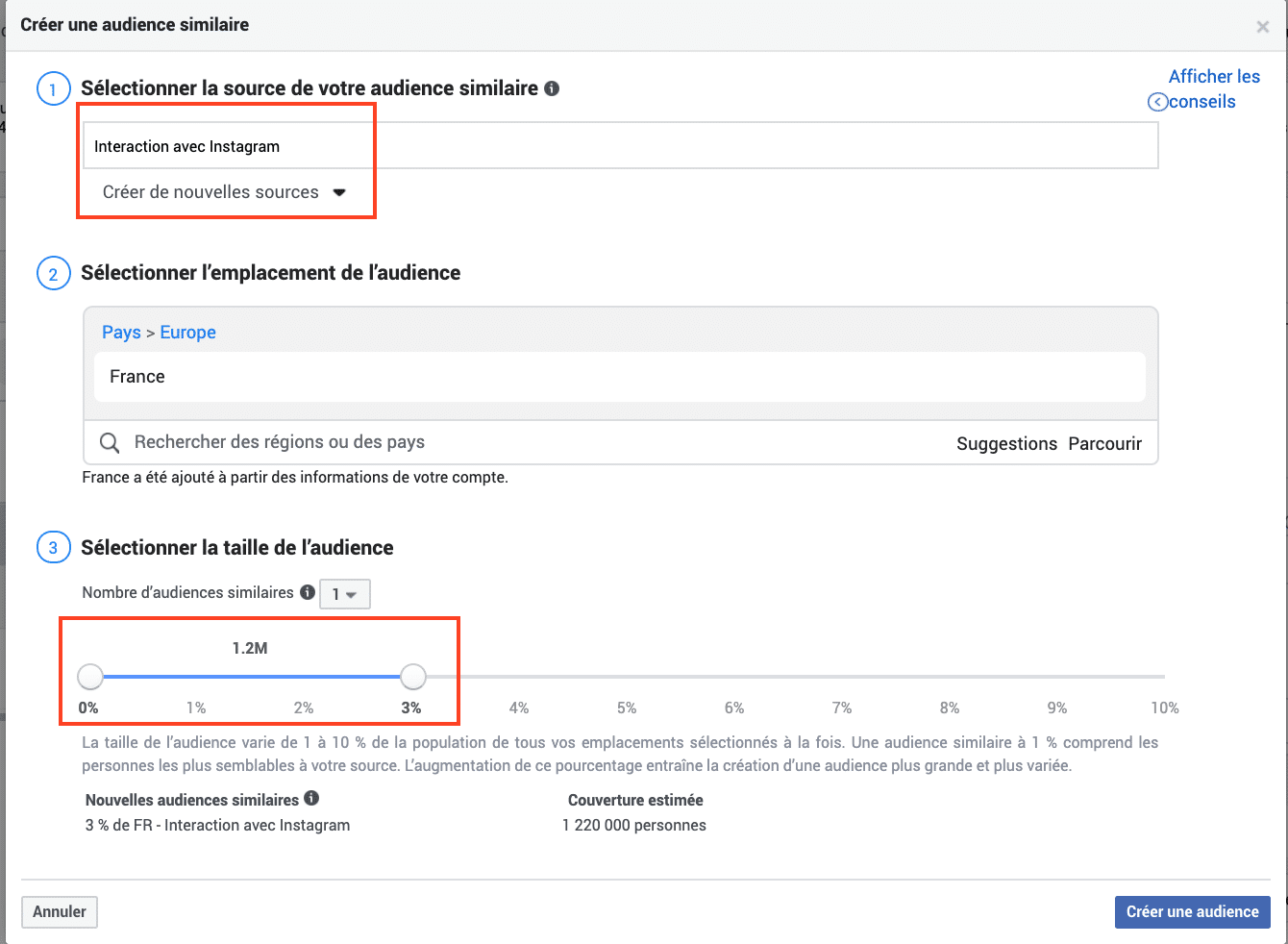The width and height of the screenshot is (1288, 944).
Task: Click the Couverture estimée label
Action: (x=635, y=800)
